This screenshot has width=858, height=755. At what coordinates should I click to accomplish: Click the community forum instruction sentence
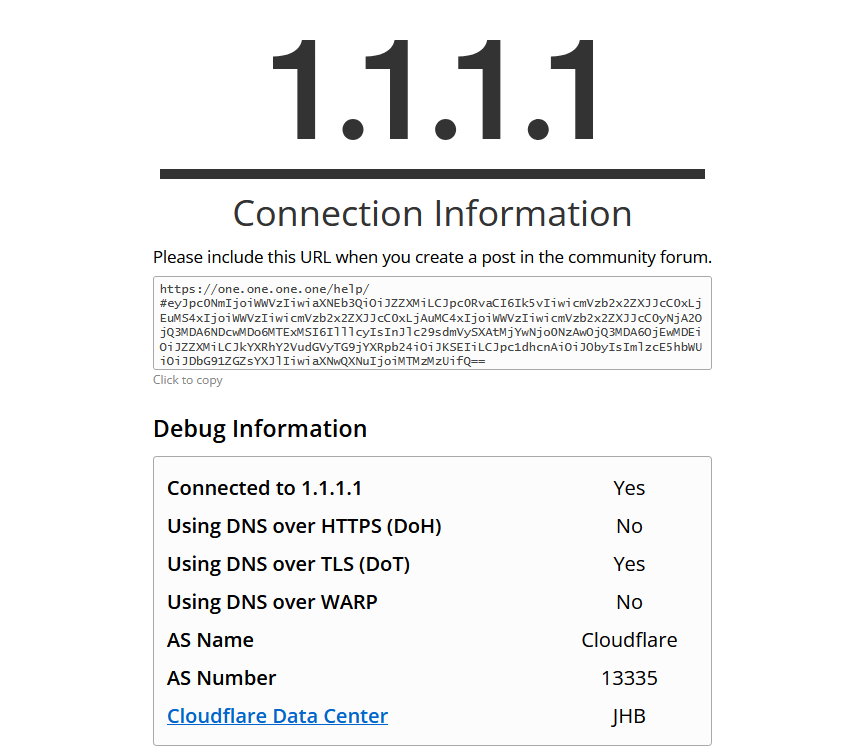coord(432,257)
